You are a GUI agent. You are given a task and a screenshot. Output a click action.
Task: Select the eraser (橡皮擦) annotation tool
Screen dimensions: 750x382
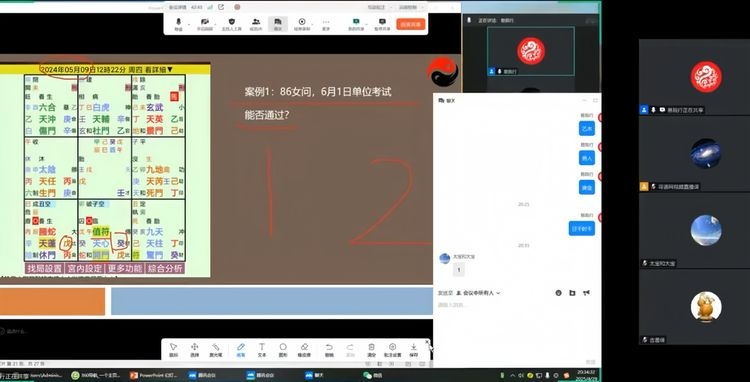click(304, 349)
